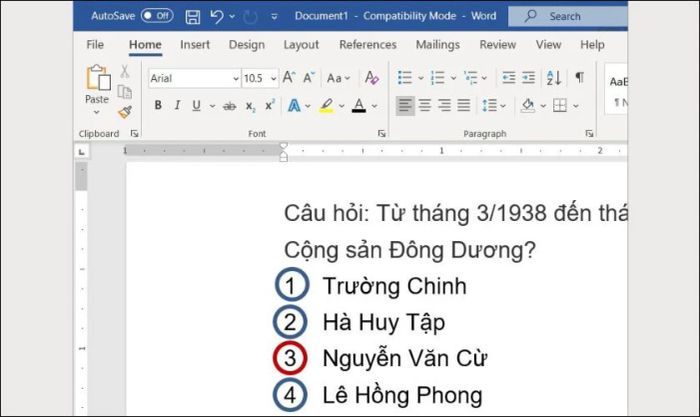
Task: Open the References tab
Action: pyautogui.click(x=368, y=45)
